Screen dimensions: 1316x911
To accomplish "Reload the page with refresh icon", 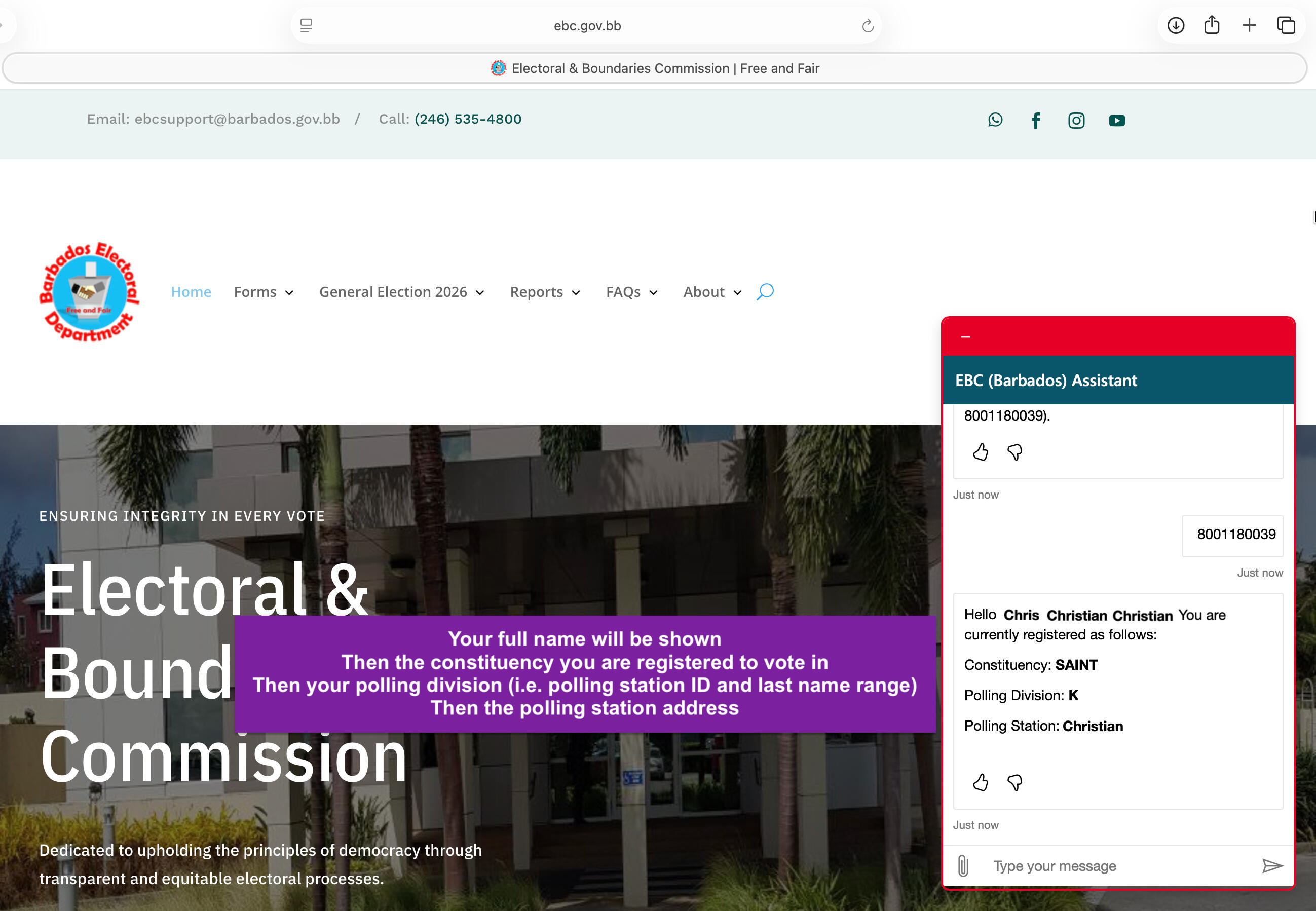I will click(x=867, y=26).
